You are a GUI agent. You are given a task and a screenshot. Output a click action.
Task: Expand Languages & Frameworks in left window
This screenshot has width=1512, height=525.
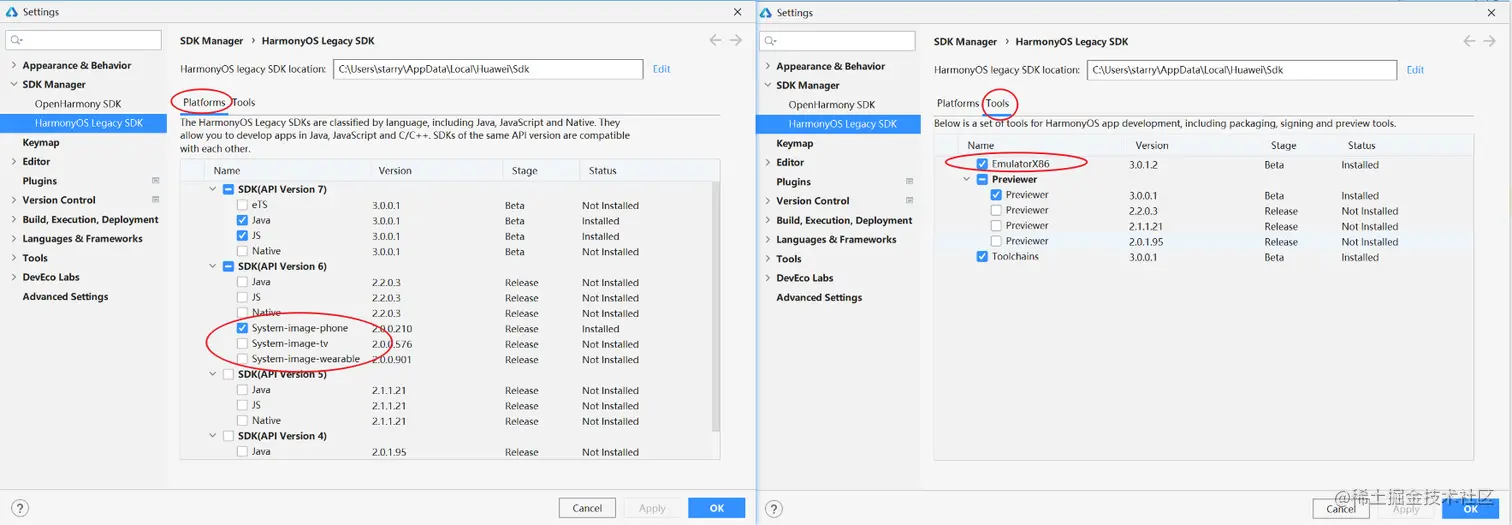[14, 238]
